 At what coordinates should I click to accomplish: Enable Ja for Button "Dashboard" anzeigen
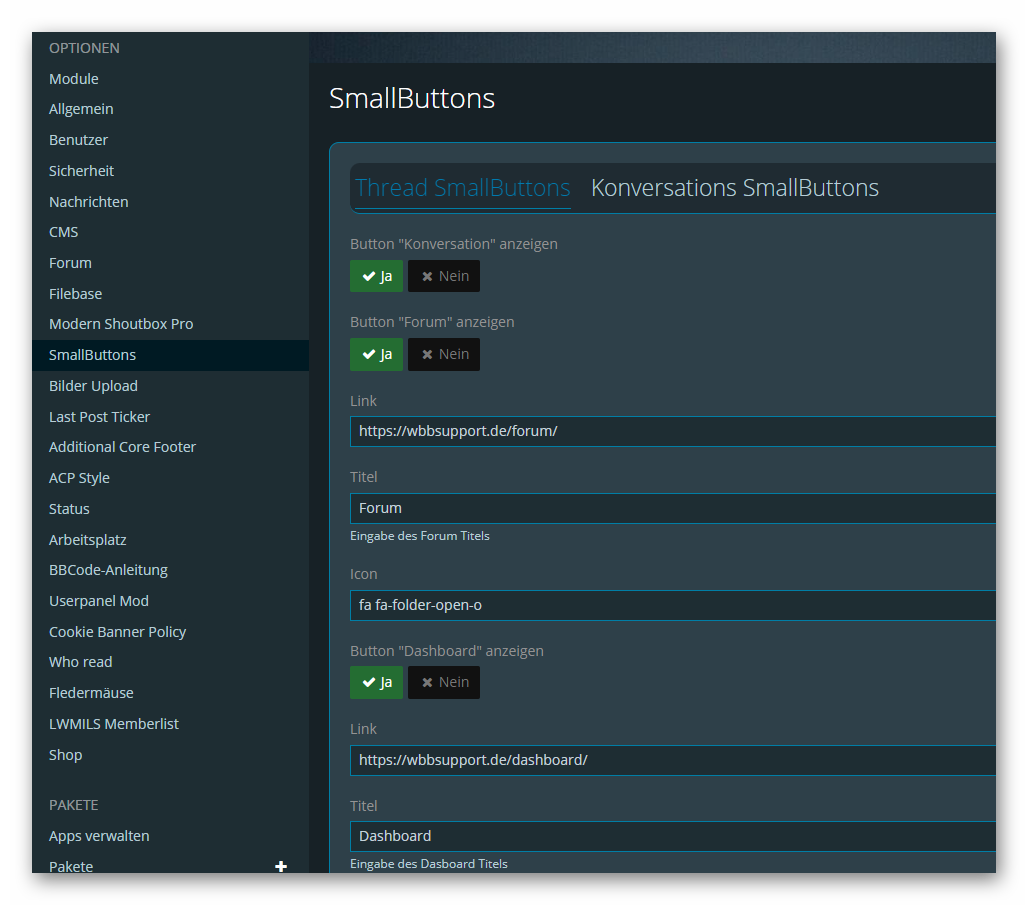click(x=376, y=682)
